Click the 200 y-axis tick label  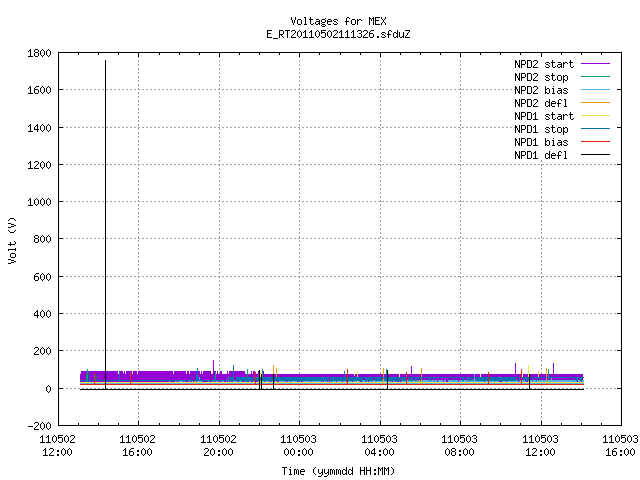click(x=42, y=351)
